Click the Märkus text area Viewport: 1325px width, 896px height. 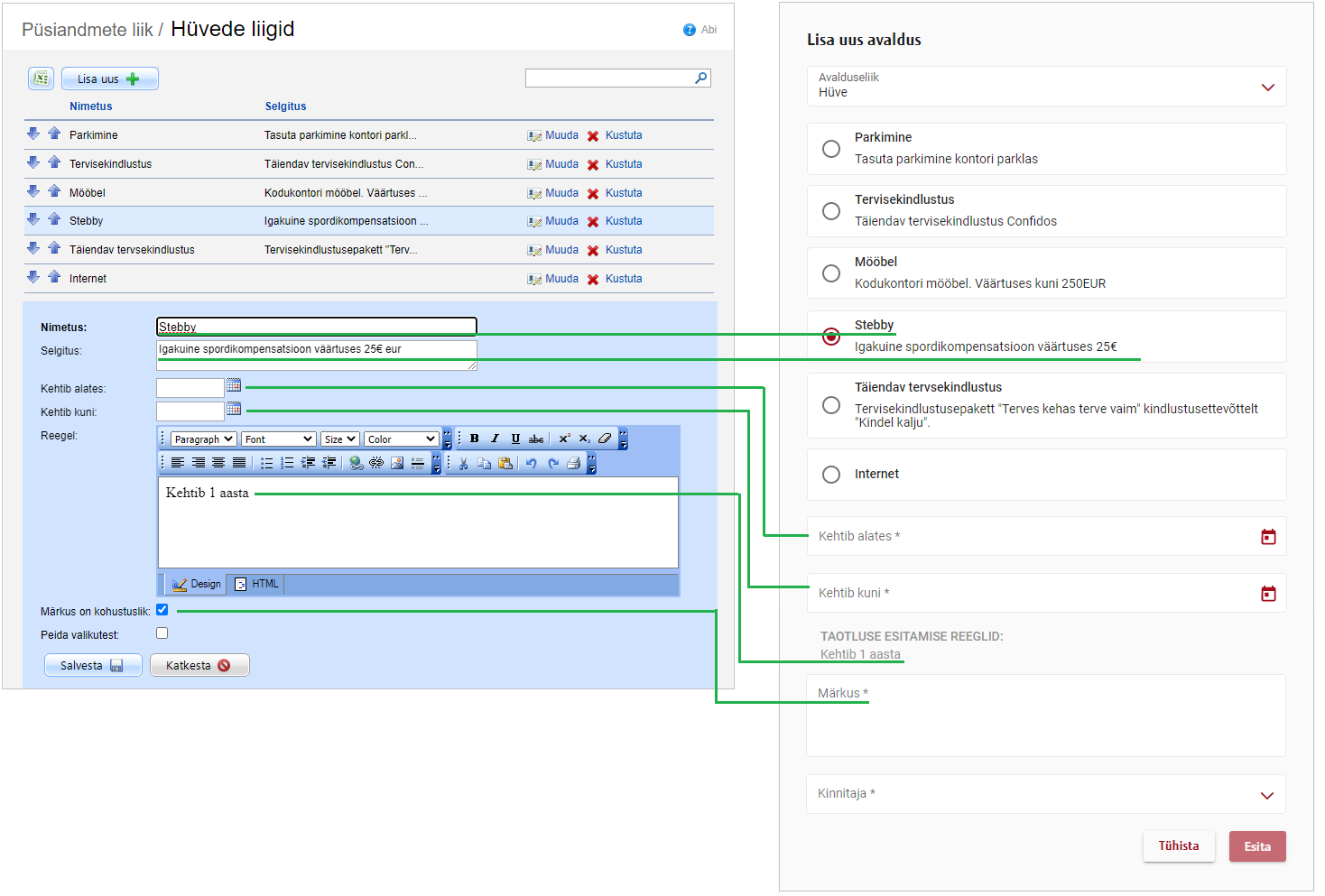click(1045, 722)
